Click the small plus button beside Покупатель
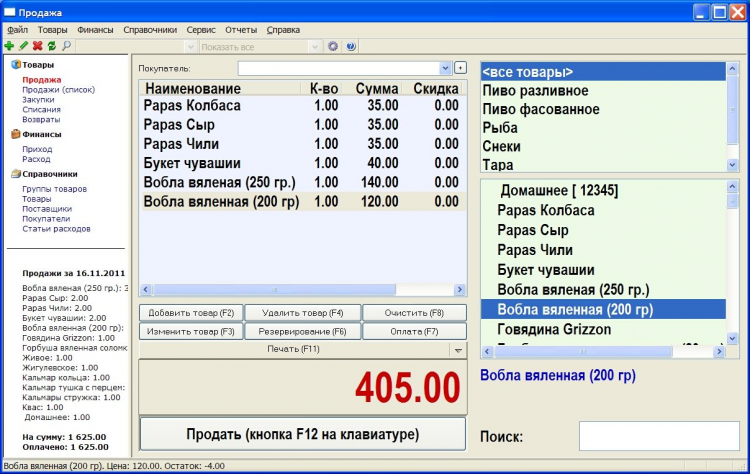Screen dimensions: 750x474 [x=460, y=68]
